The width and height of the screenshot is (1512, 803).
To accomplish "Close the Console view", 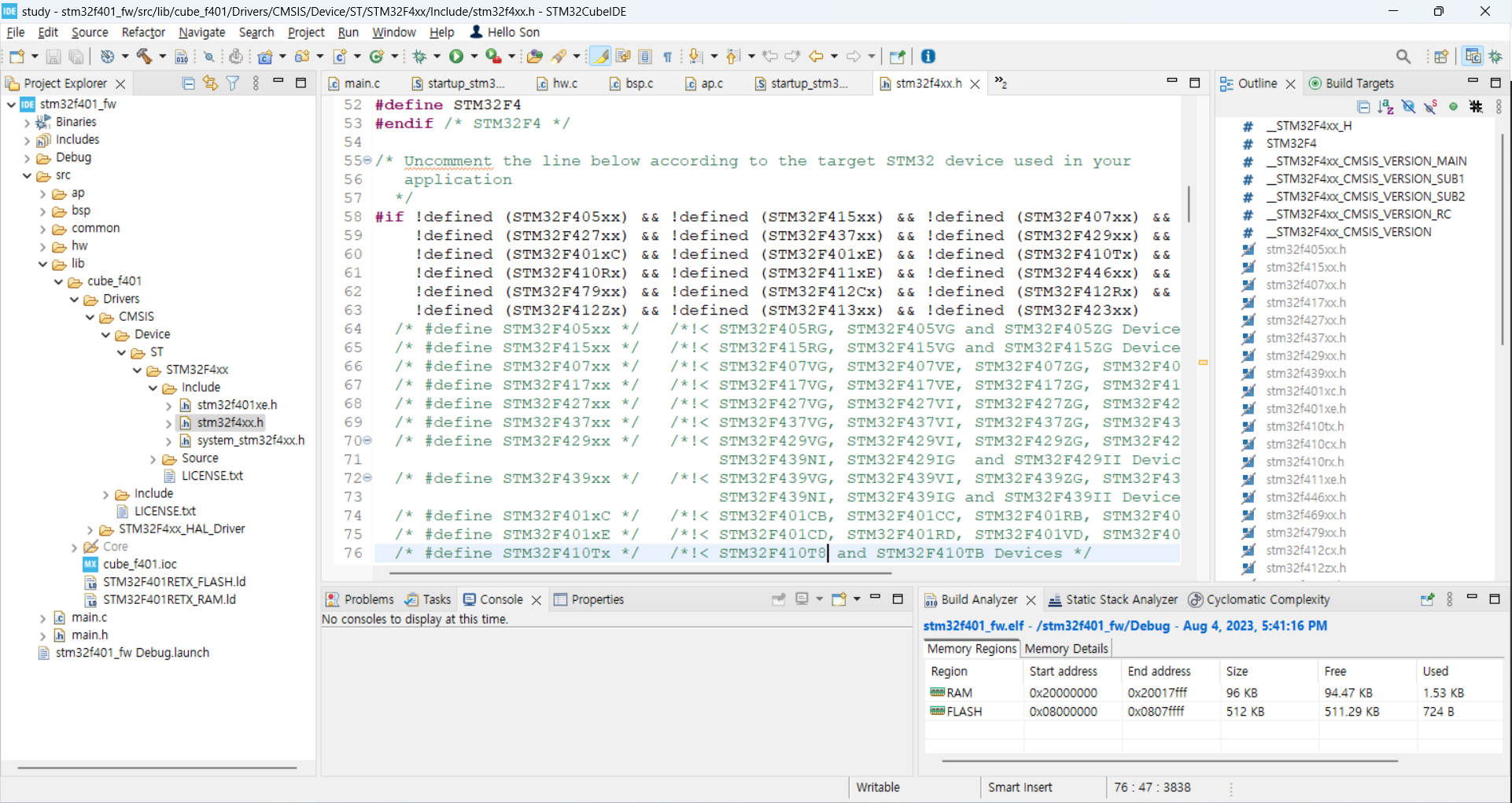I will point(536,600).
